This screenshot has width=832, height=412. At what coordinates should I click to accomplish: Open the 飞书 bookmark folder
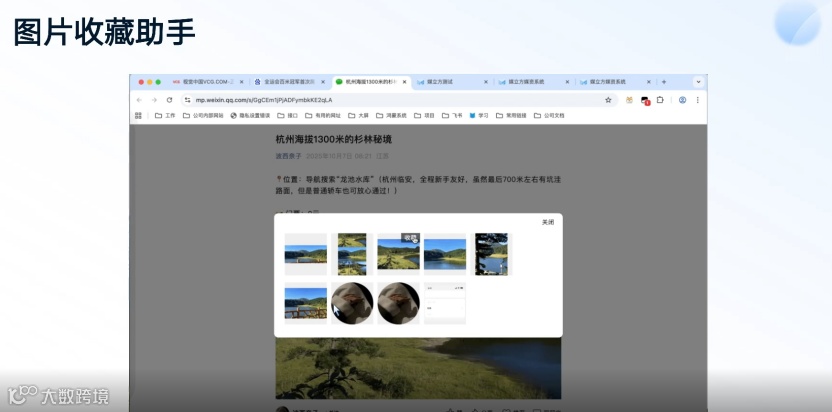tap(452, 115)
